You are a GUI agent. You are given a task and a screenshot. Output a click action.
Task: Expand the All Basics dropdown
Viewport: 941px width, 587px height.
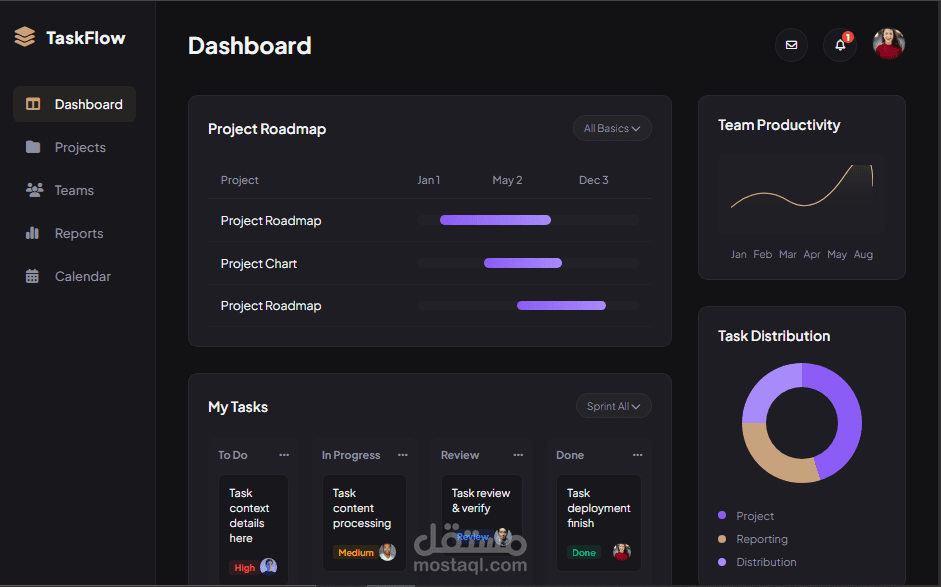[x=612, y=128]
